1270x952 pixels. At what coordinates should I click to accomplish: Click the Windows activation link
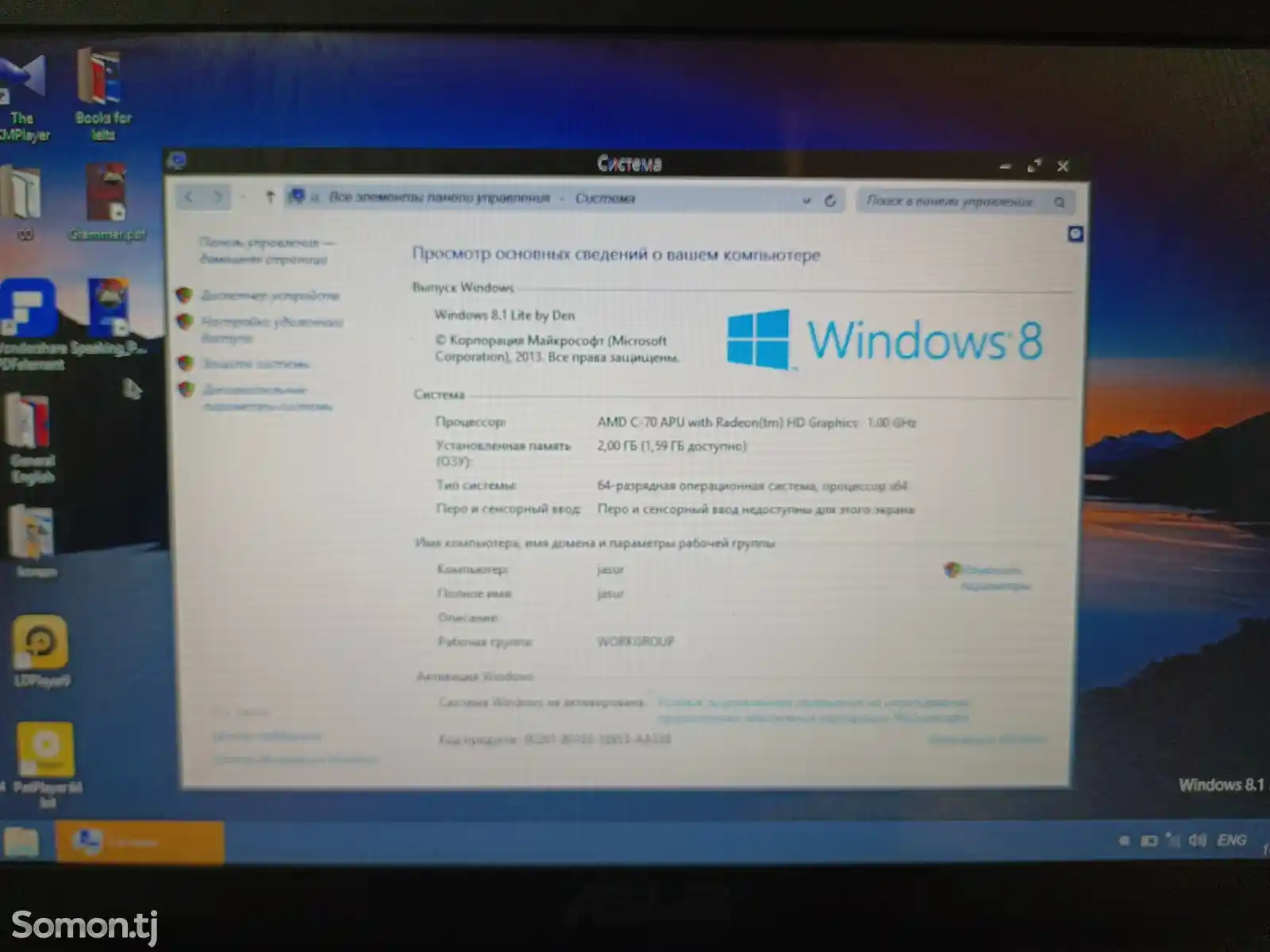tap(987, 739)
